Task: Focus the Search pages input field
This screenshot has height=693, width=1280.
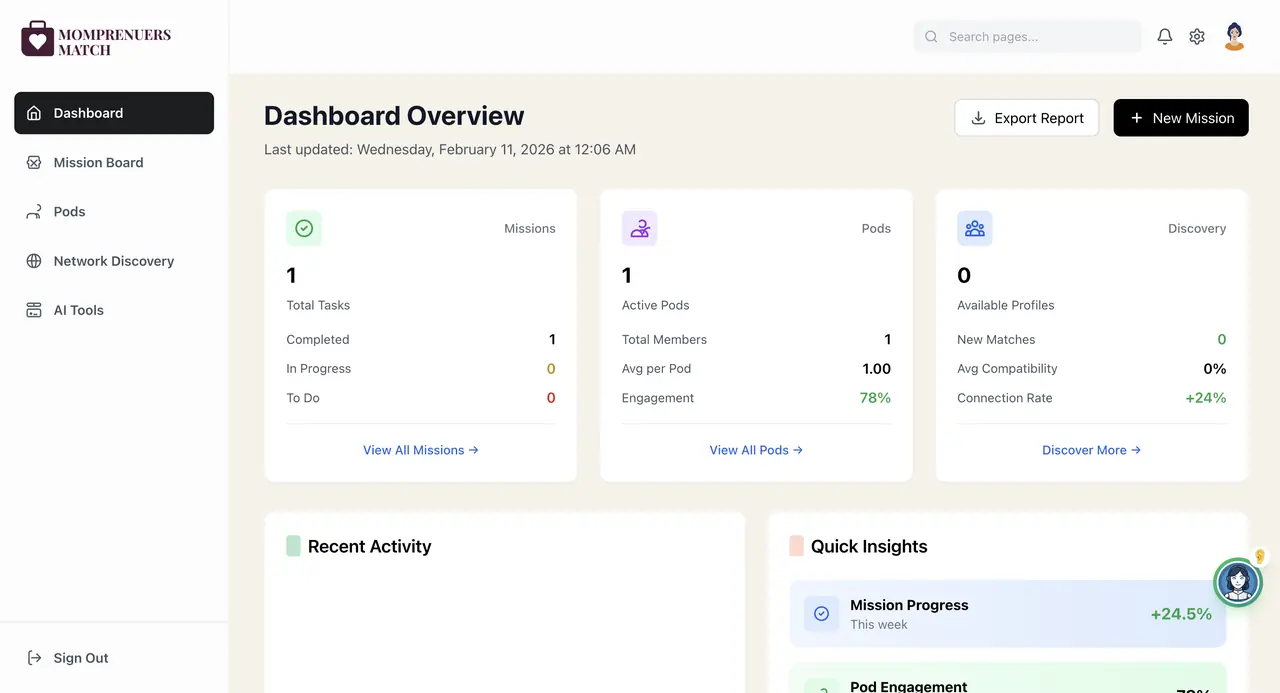Action: pos(1028,37)
